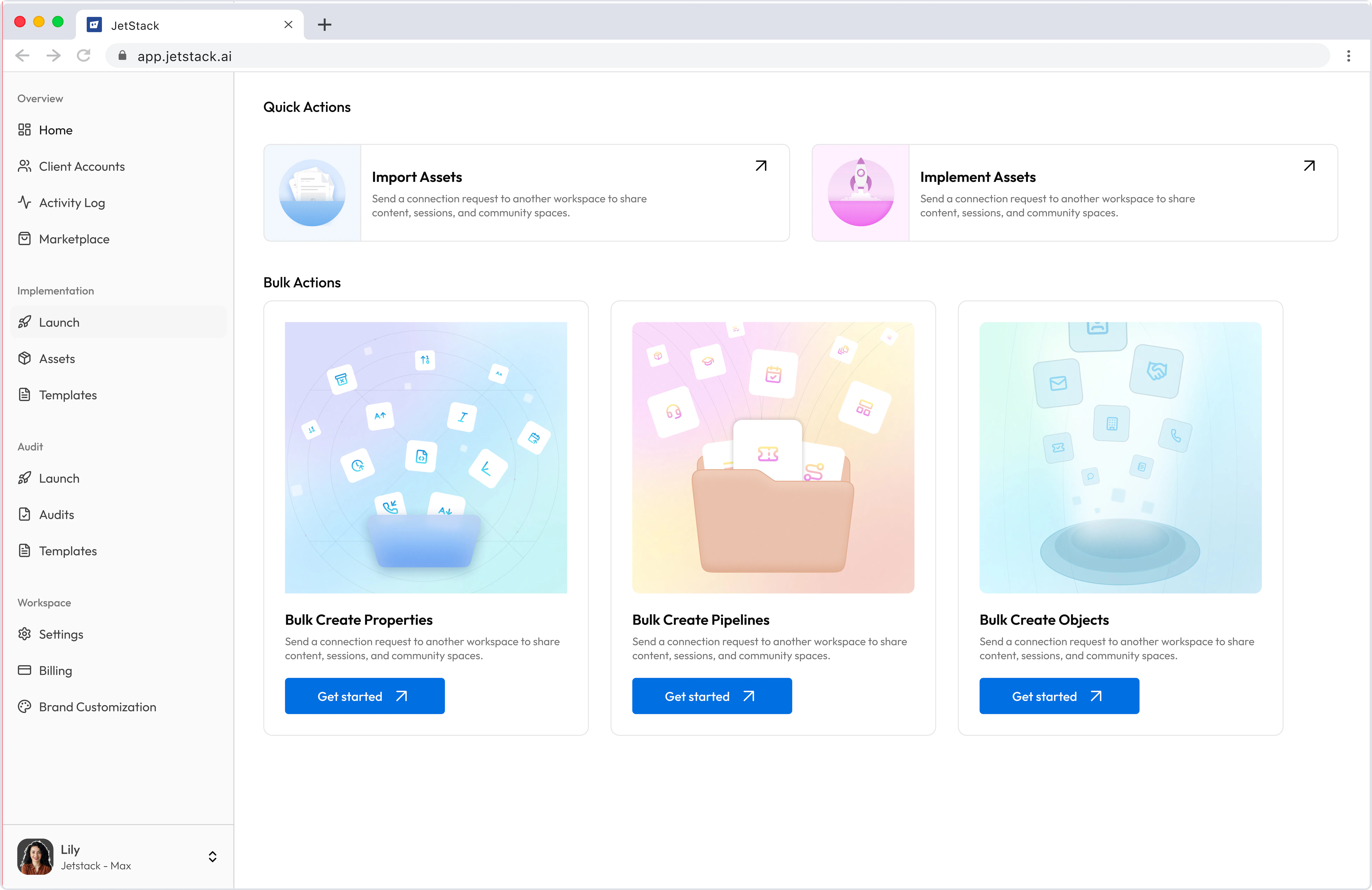The width and height of the screenshot is (1372, 890).
Task: Click the Audit Templates document icon
Action: click(x=24, y=550)
